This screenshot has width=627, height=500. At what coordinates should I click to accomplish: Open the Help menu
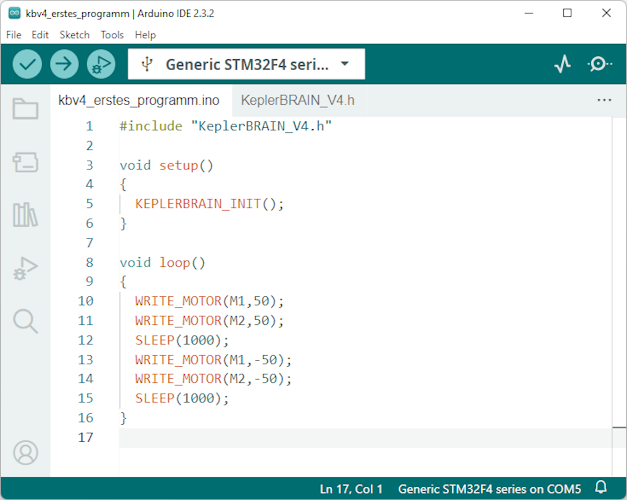coord(145,35)
